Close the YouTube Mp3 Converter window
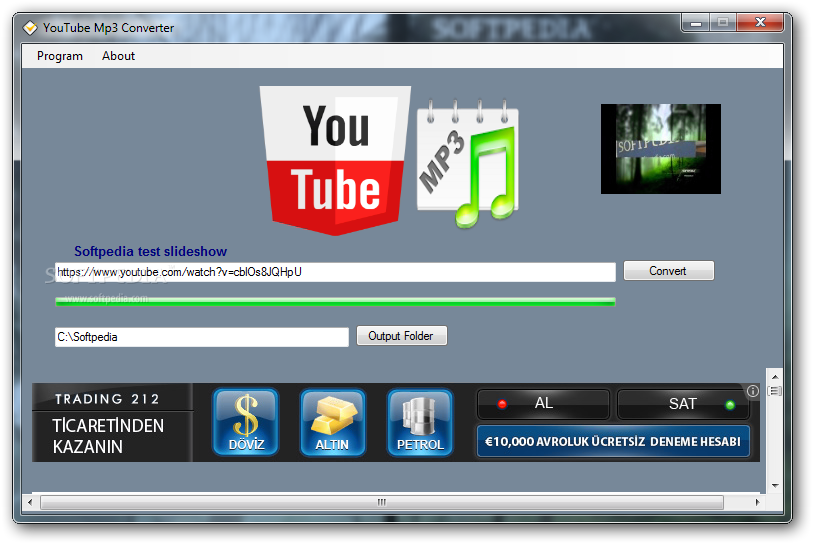Viewport: 813px width, 544px height. click(x=760, y=23)
